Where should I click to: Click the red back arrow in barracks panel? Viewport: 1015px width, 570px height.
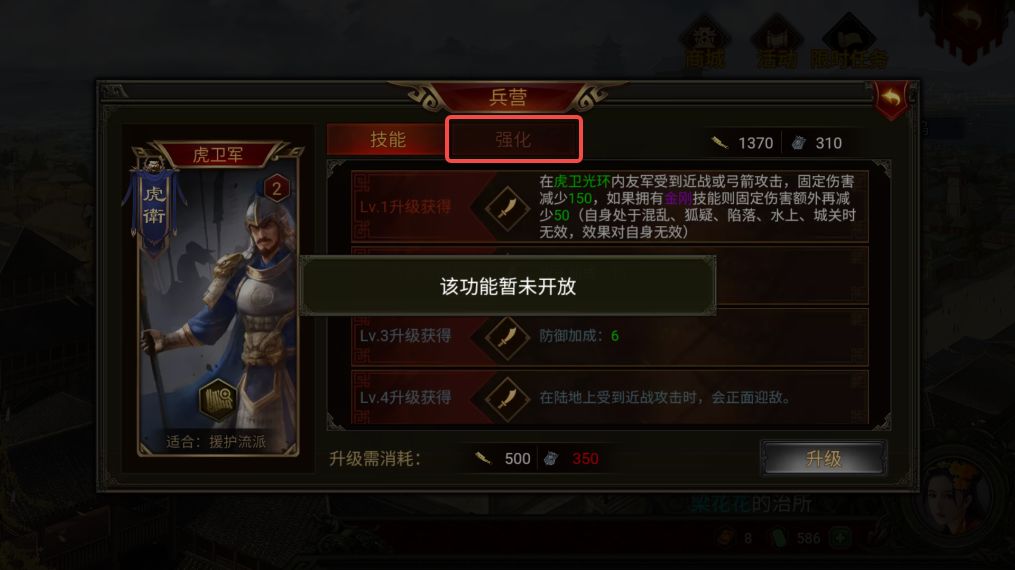pyautogui.click(x=891, y=100)
